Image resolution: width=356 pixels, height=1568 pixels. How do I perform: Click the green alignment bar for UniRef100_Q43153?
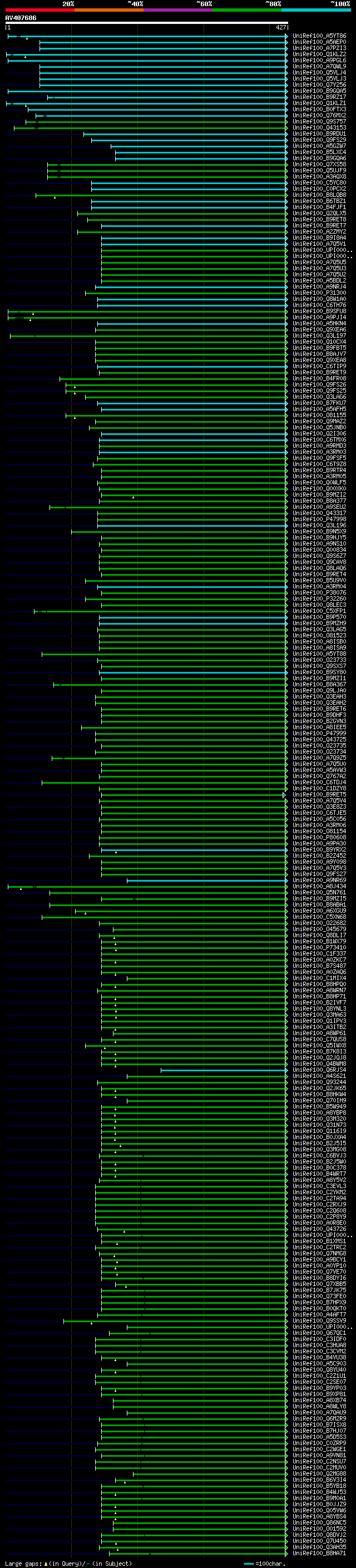point(151,128)
